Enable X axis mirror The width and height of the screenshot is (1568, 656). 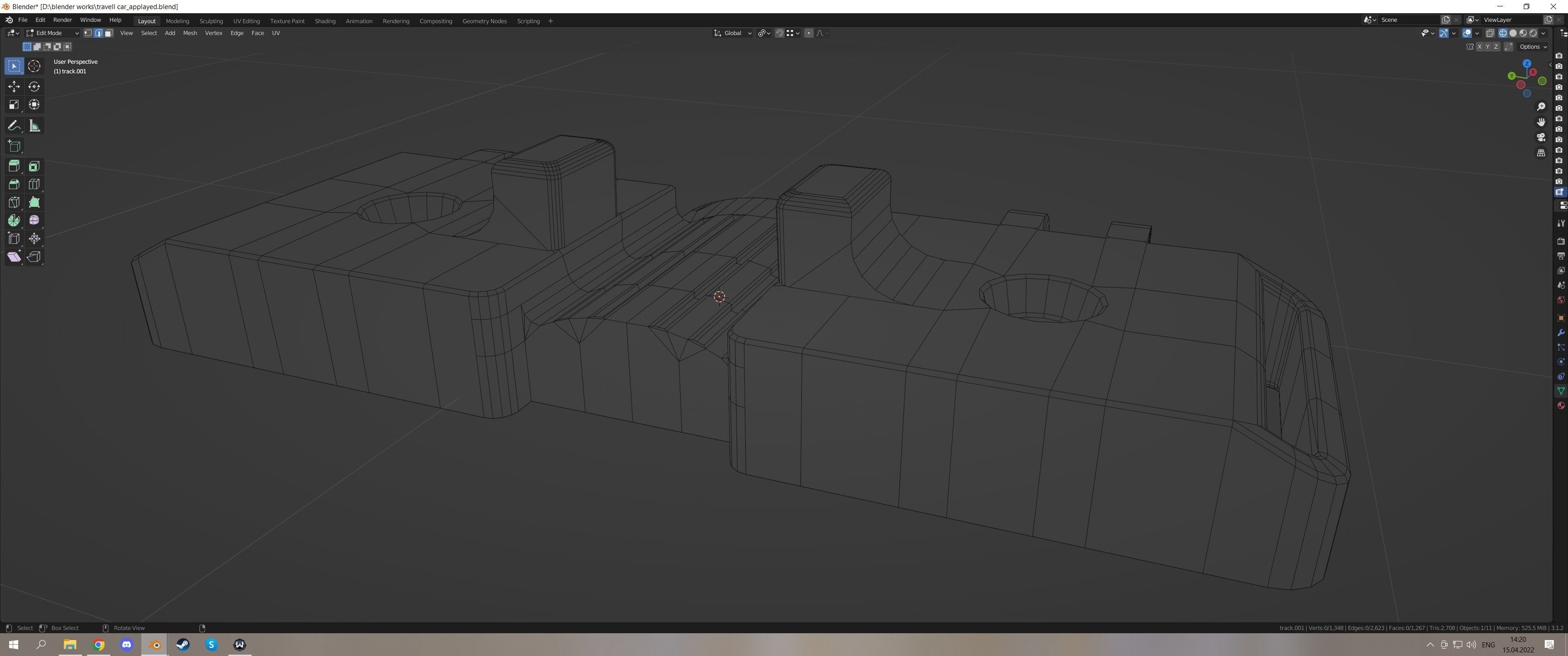1479,47
